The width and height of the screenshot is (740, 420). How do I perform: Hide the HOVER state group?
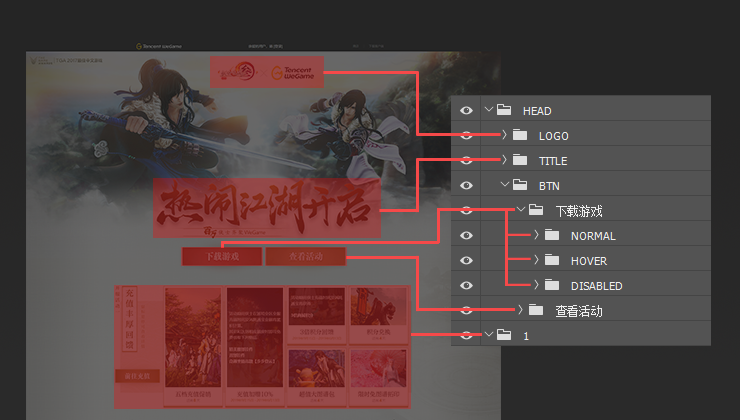466,260
